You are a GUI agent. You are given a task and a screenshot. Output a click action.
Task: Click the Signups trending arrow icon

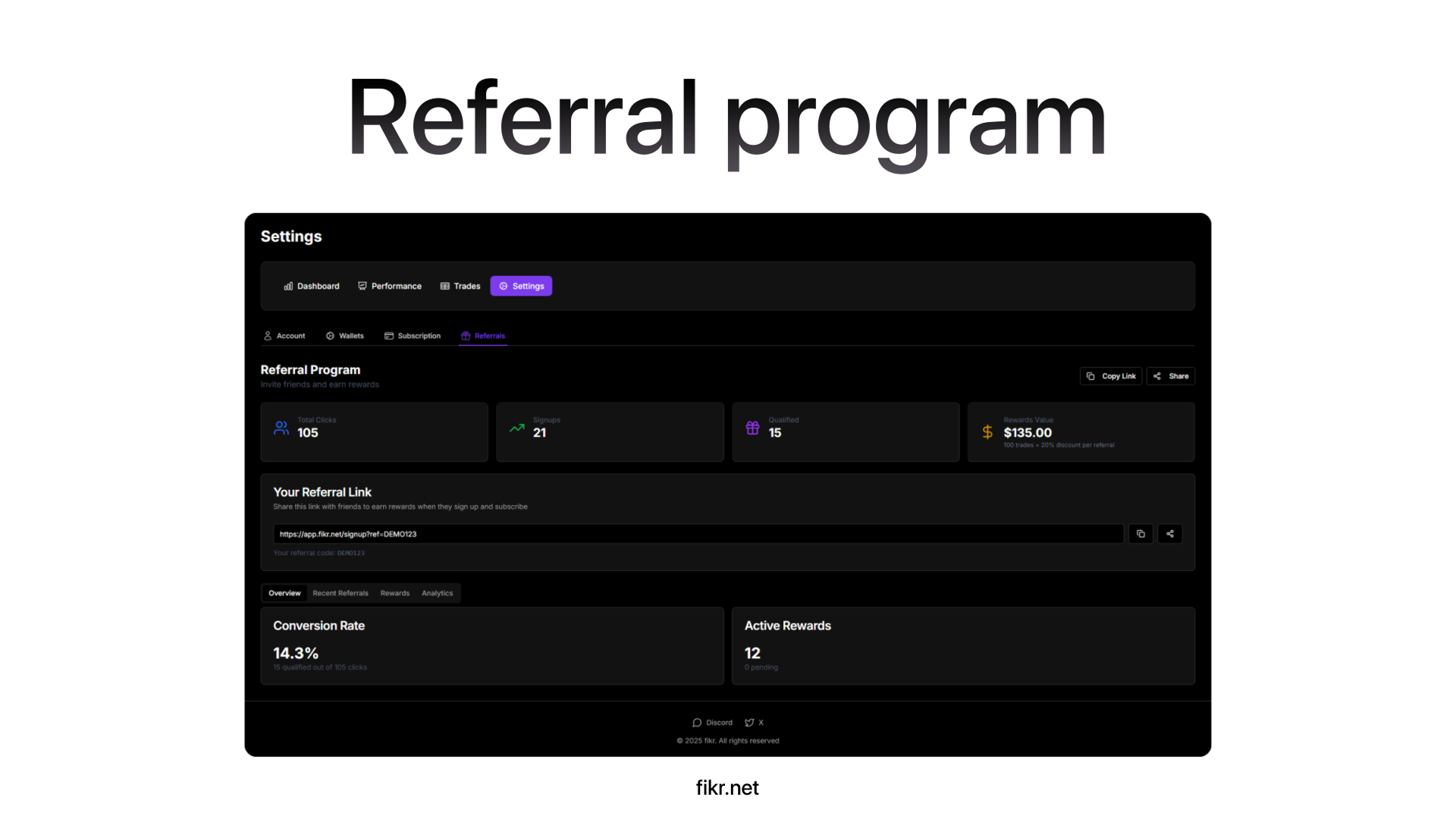(x=517, y=428)
